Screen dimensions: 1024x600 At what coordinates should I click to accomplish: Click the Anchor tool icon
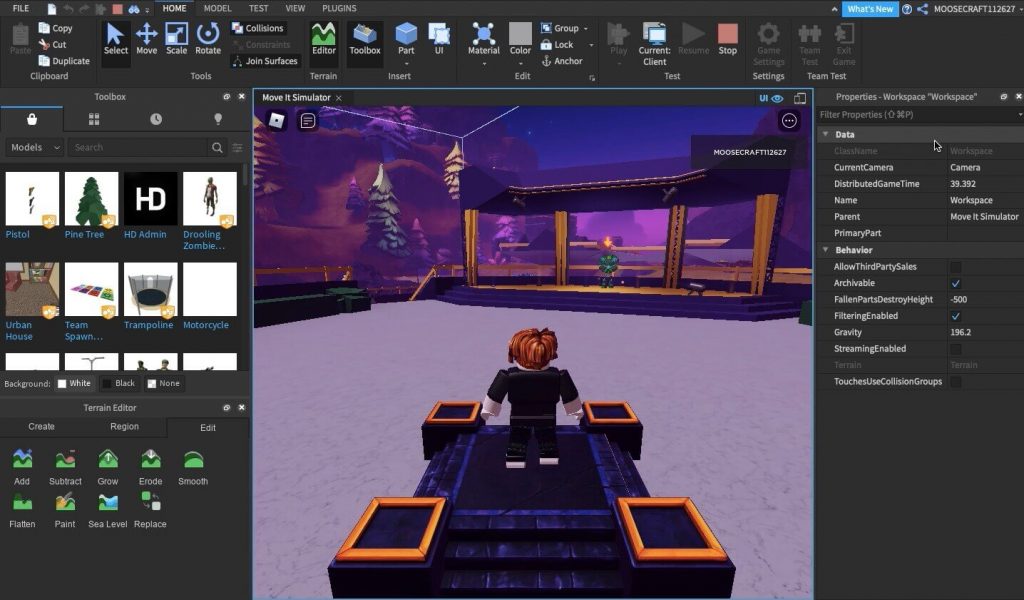(x=549, y=61)
